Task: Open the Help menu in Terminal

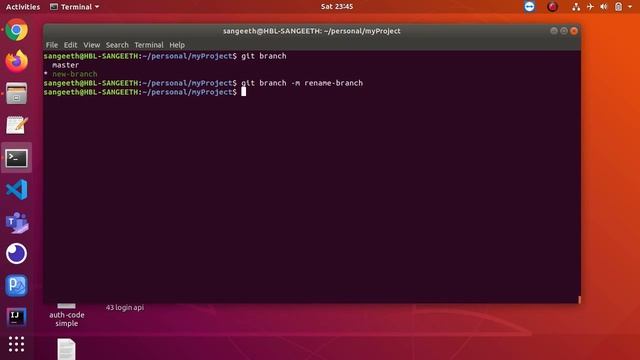Action: click(x=177, y=45)
